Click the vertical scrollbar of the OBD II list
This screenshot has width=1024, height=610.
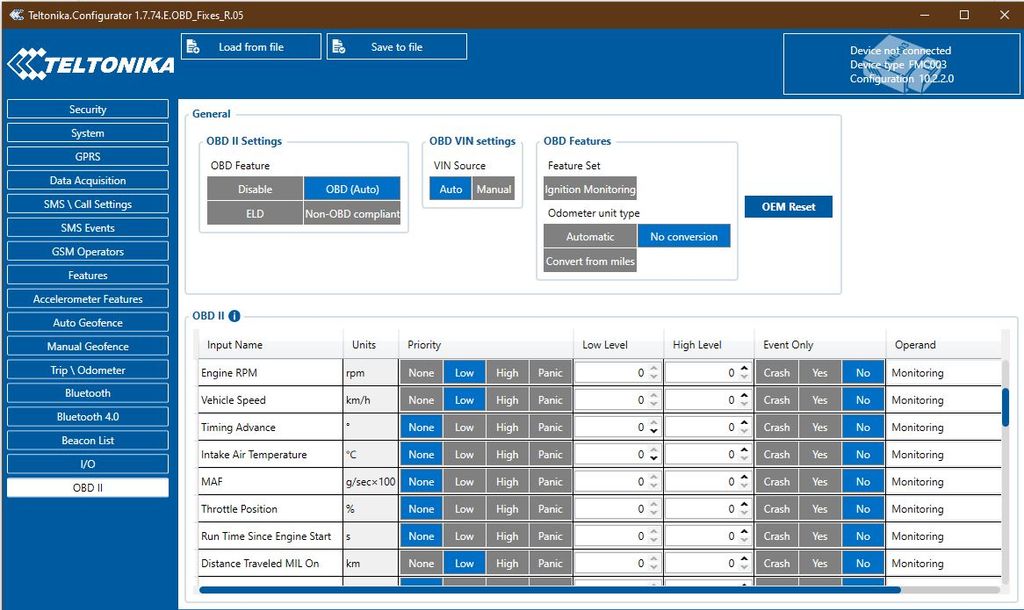point(1005,408)
